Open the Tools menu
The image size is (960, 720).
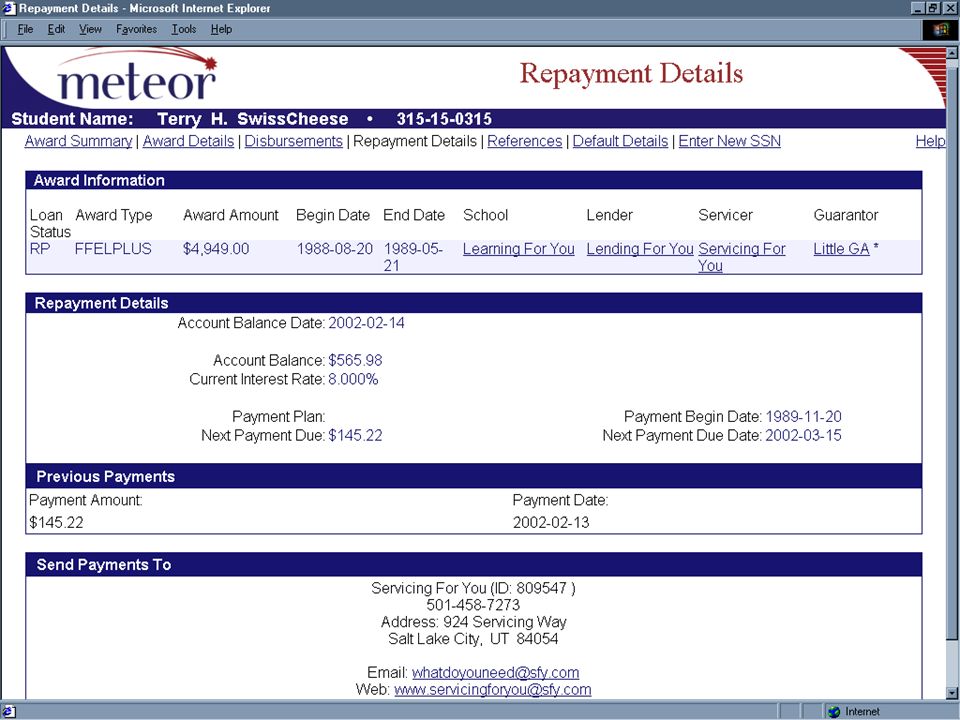point(184,29)
